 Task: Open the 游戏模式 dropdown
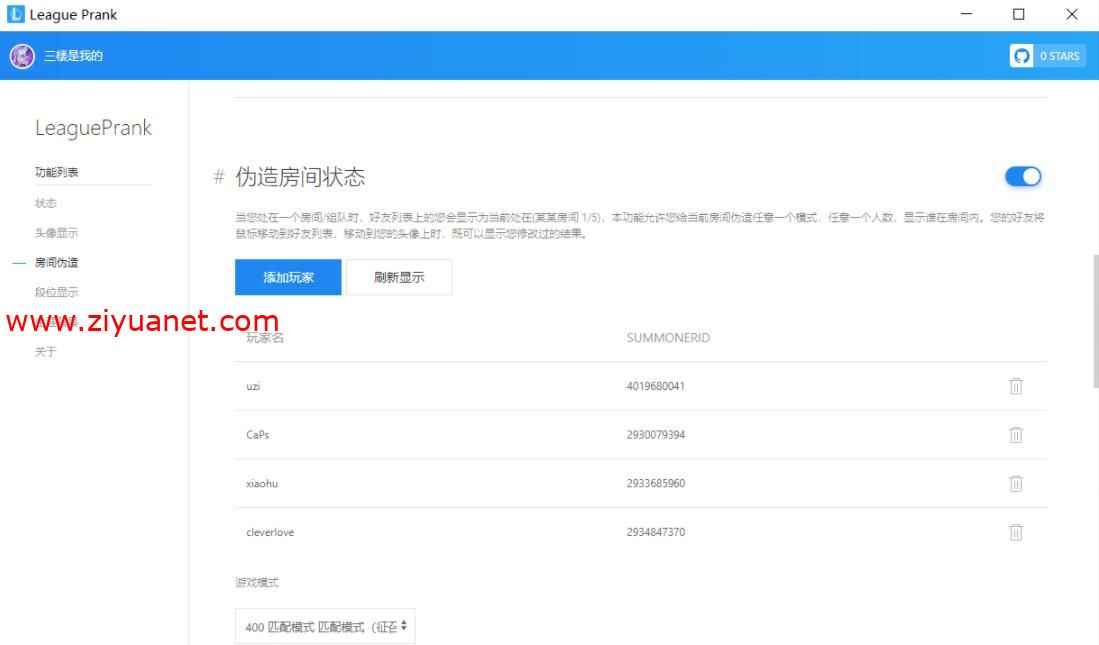(325, 626)
